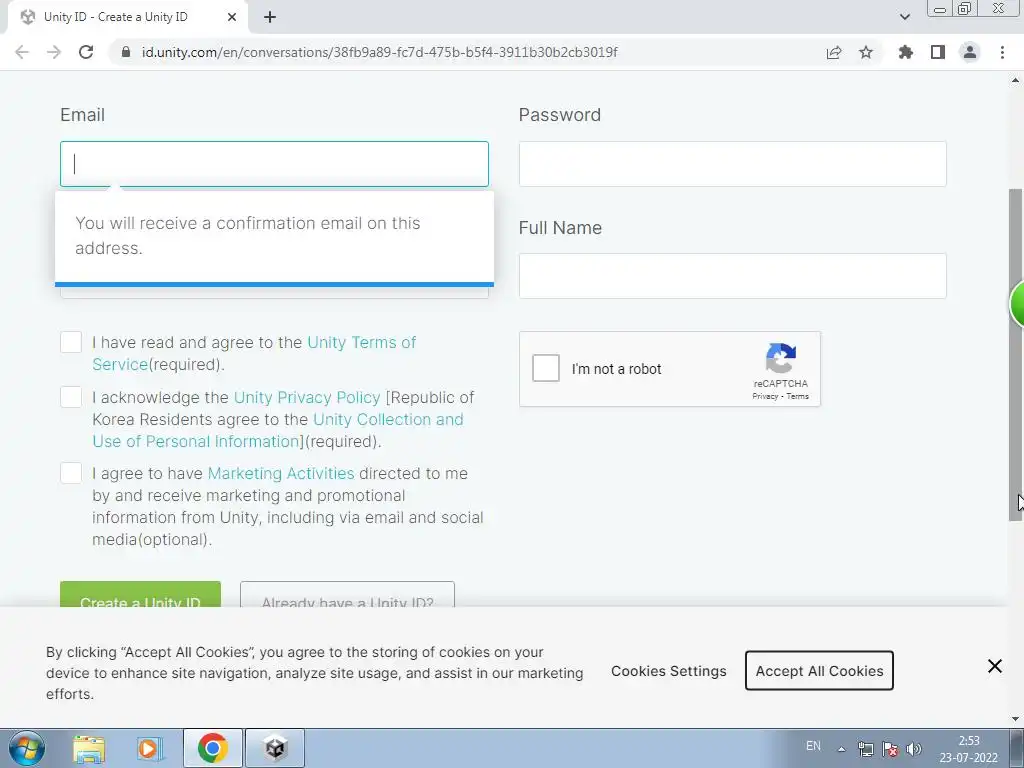Open the Chrome three-dot menu

tap(1002, 52)
